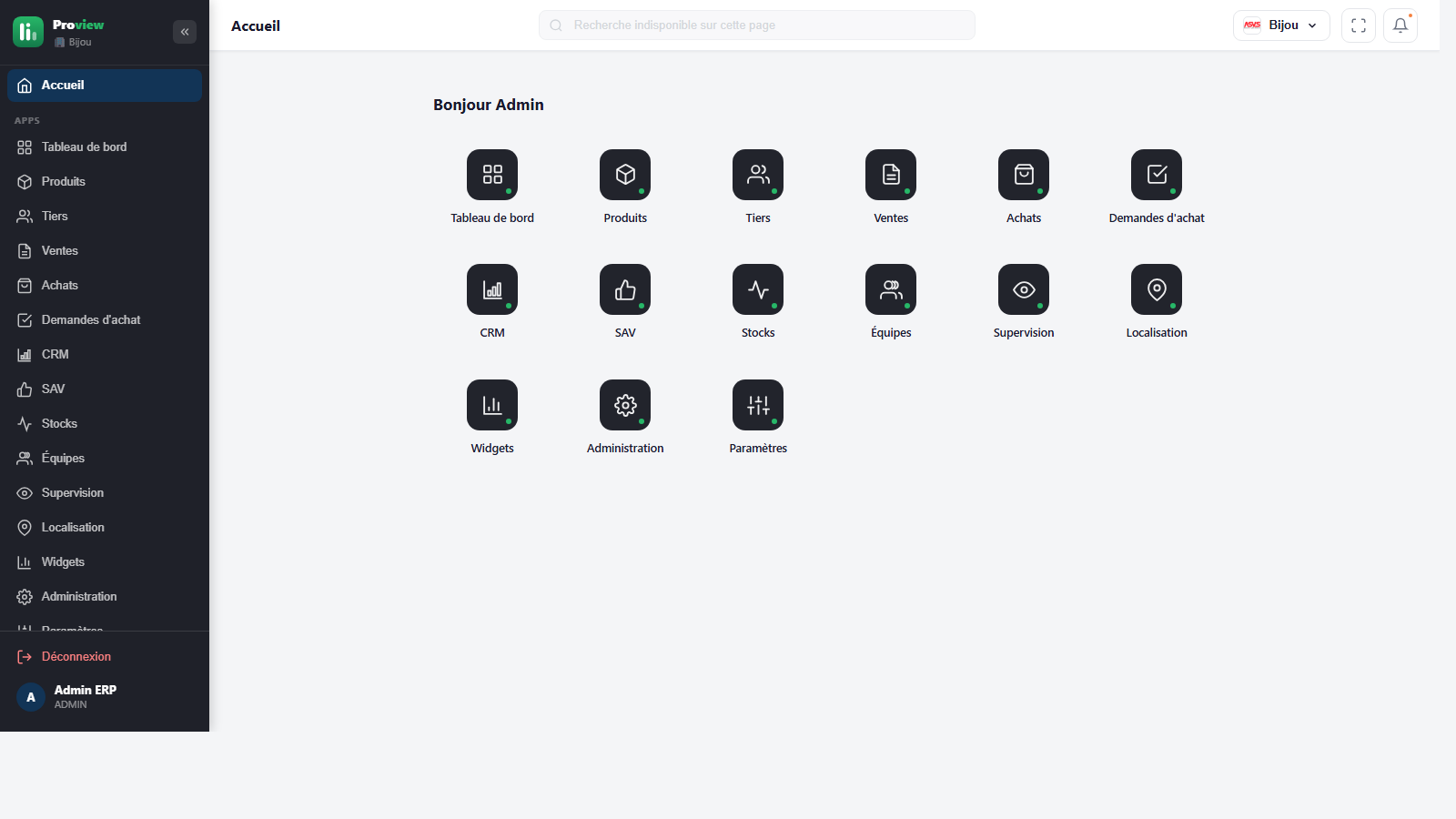Open the Widgets app tile
Screen dimensions: 1456x819
point(492,405)
